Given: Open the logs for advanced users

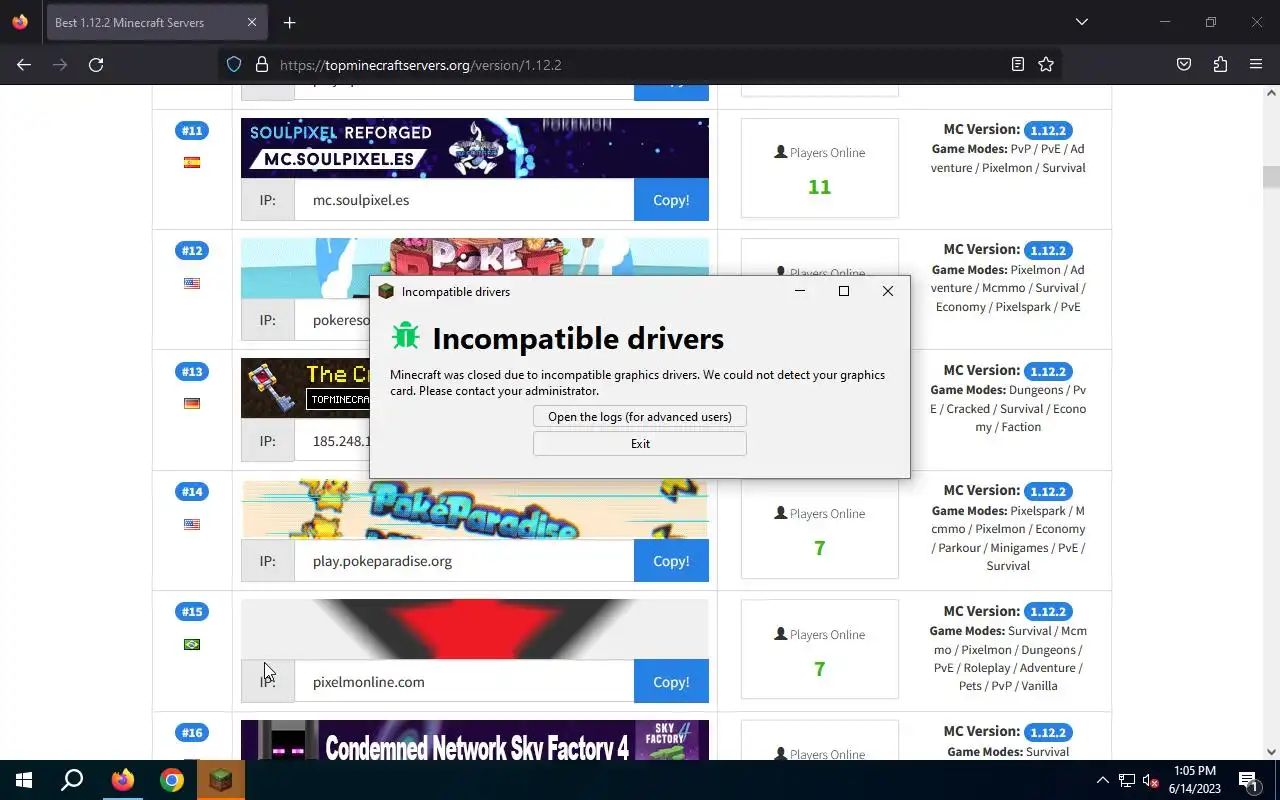Looking at the screenshot, I should pyautogui.click(x=640, y=416).
